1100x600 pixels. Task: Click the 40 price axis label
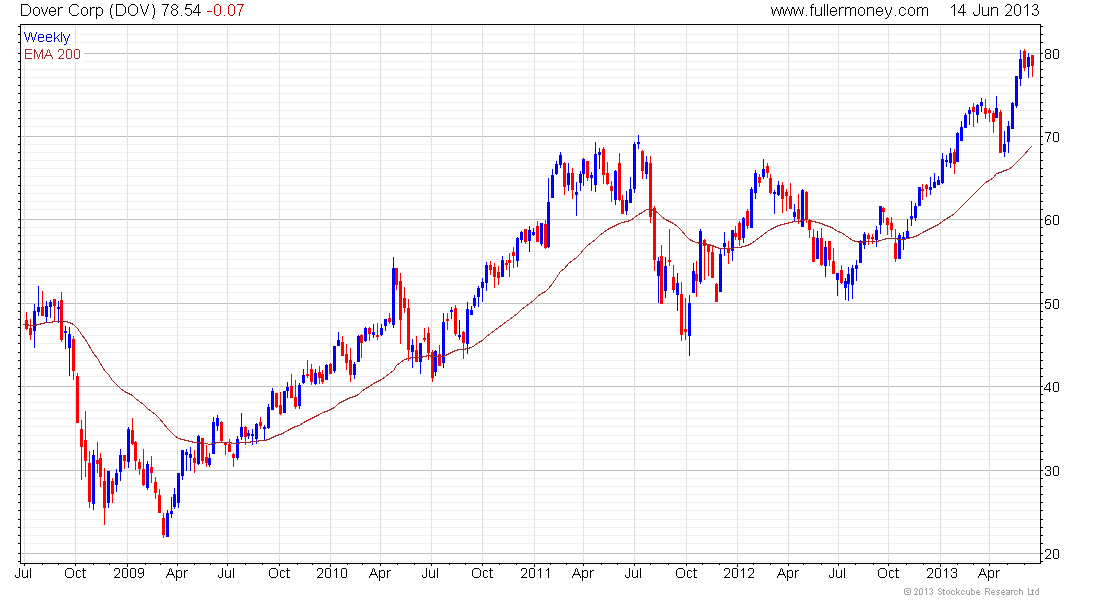(x=1052, y=387)
